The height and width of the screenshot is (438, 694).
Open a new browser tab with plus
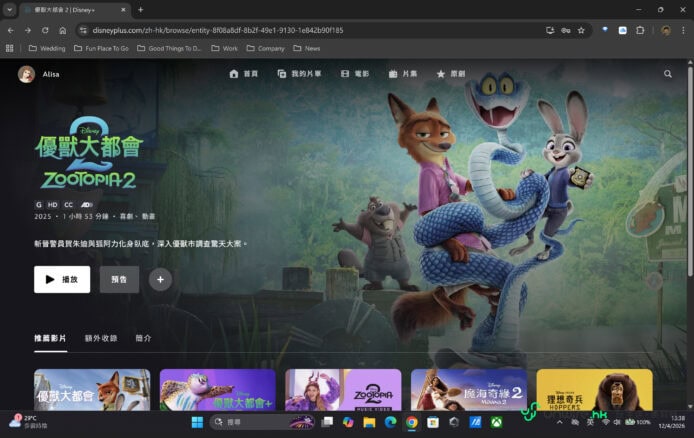140,9
